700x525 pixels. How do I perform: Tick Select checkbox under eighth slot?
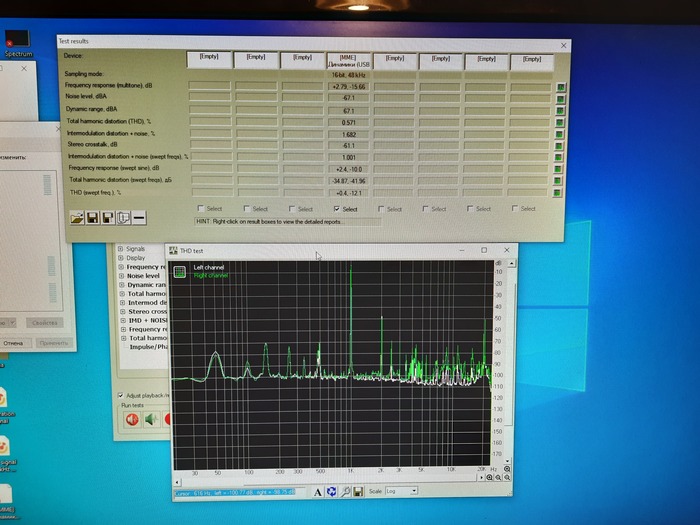pos(515,208)
